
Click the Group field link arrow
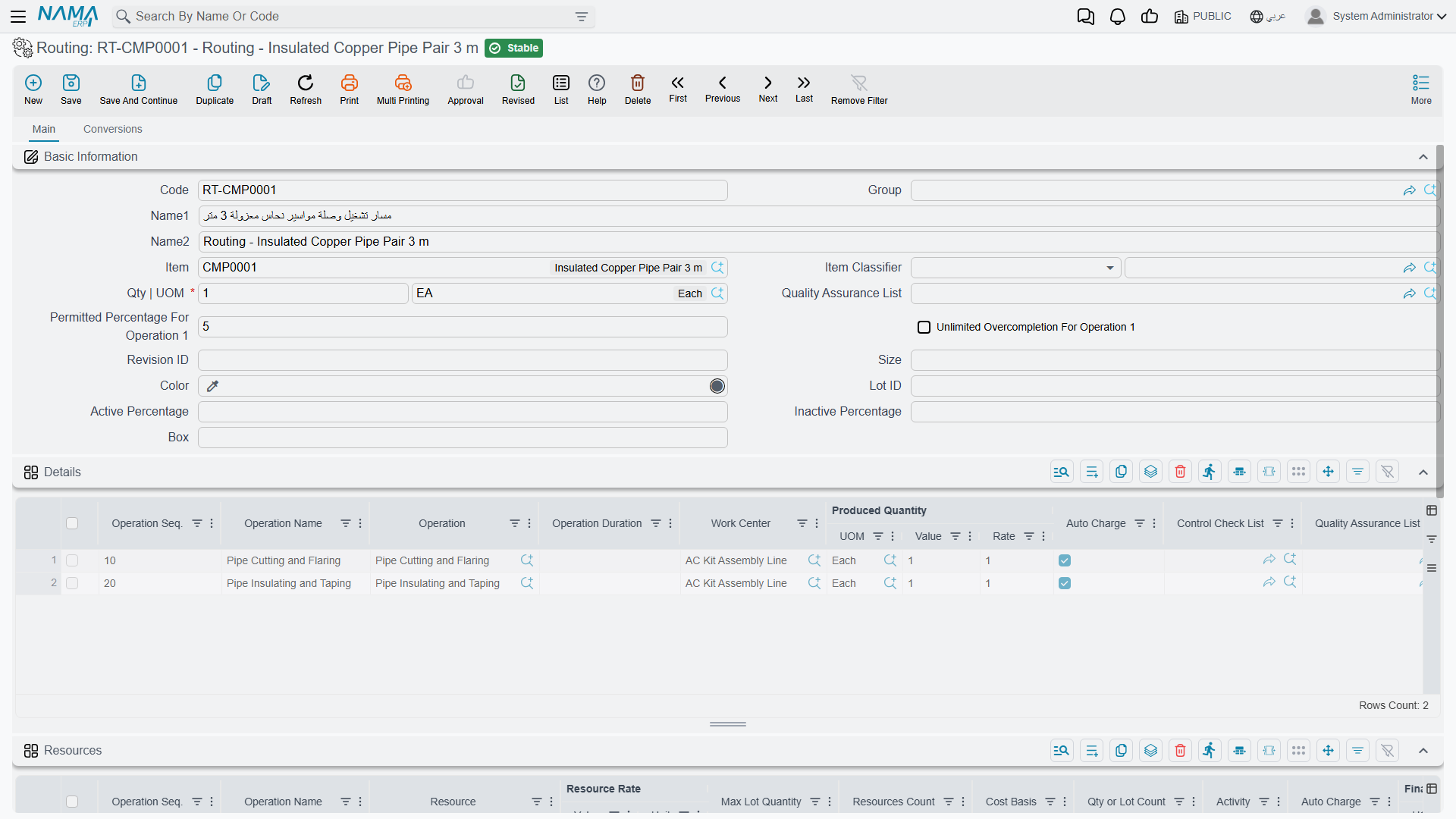tap(1409, 190)
